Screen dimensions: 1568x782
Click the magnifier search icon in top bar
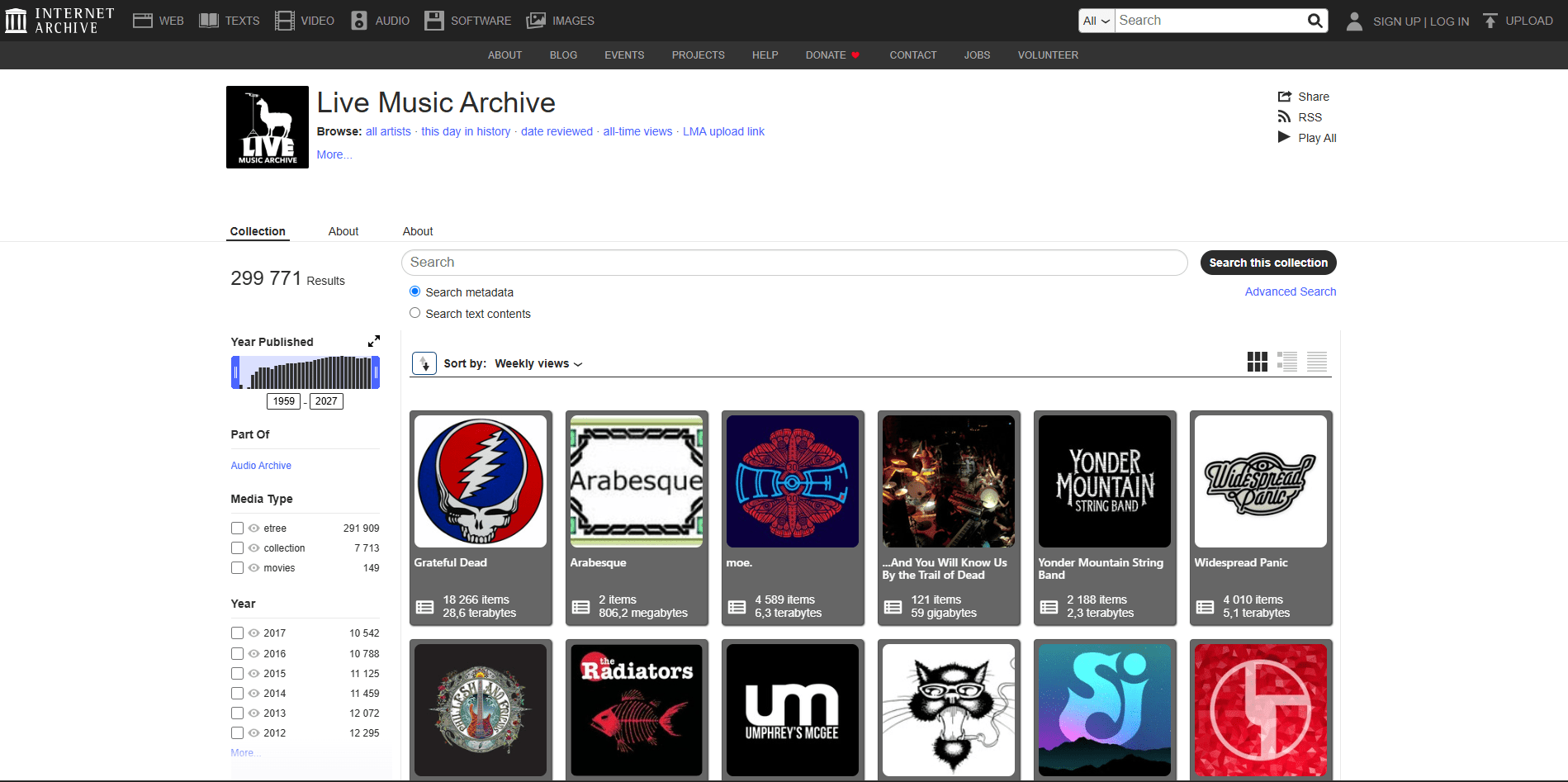tap(1315, 21)
